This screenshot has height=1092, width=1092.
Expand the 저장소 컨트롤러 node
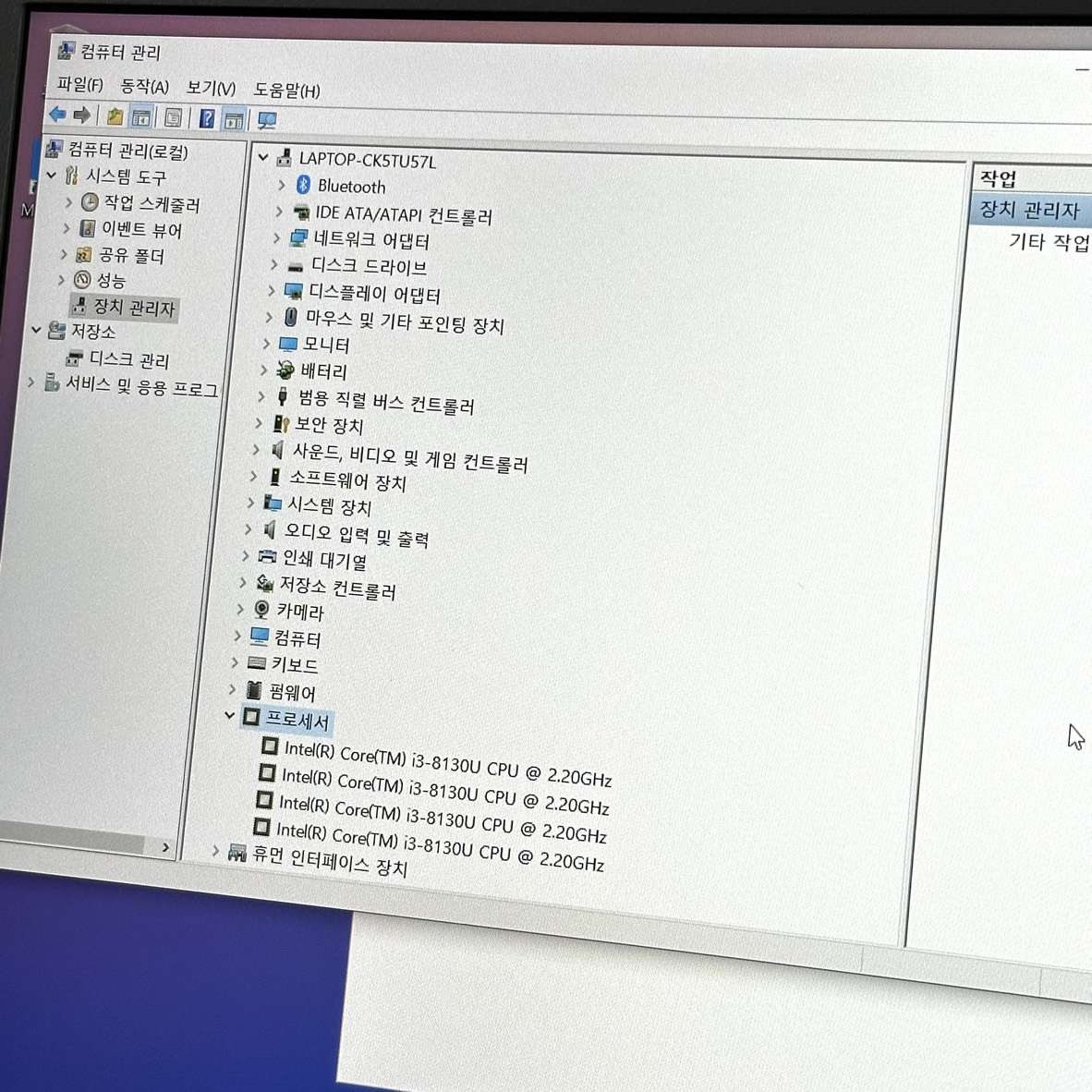click(x=243, y=582)
